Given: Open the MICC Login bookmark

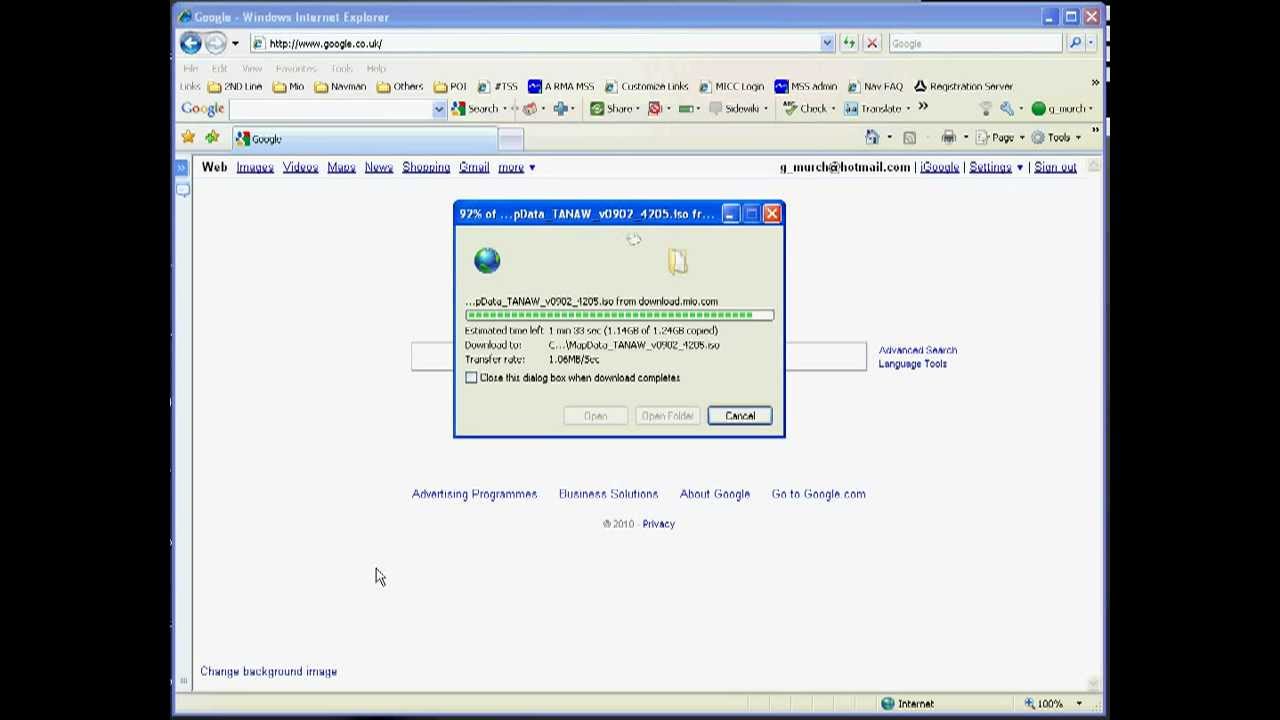Looking at the screenshot, I should [731, 86].
